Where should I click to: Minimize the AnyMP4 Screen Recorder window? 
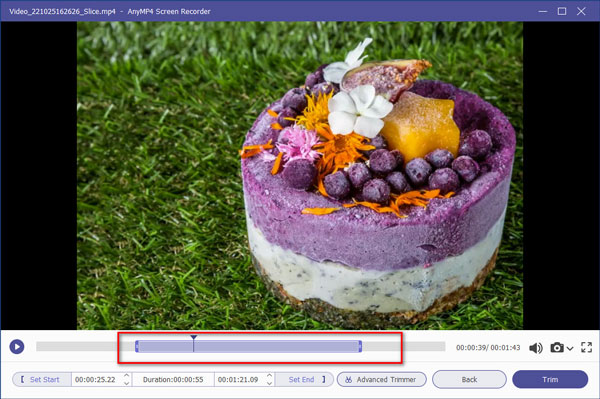tap(543, 11)
